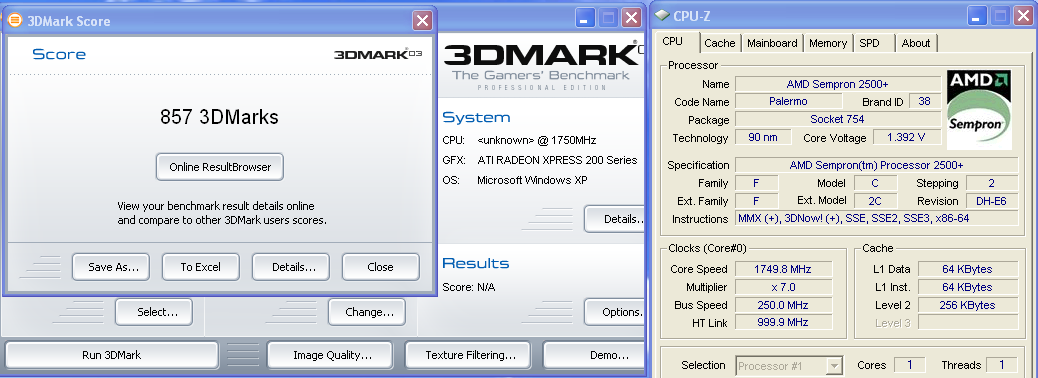Click the Stepping value 2
This screenshot has width=1038, height=378.
click(992, 183)
